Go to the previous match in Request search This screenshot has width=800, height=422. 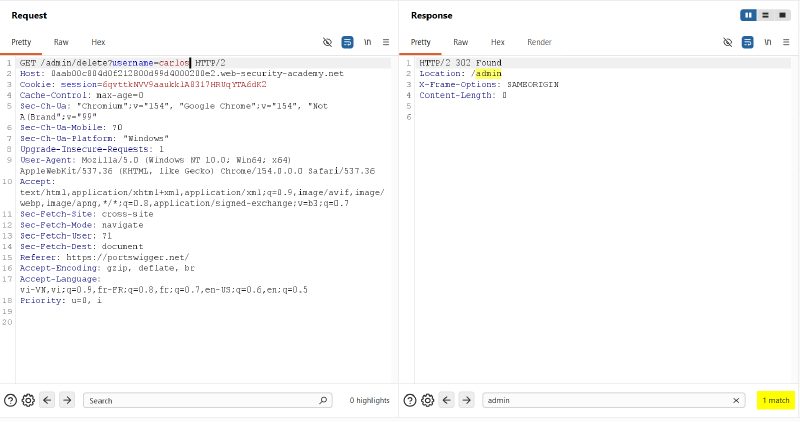tap(47, 401)
